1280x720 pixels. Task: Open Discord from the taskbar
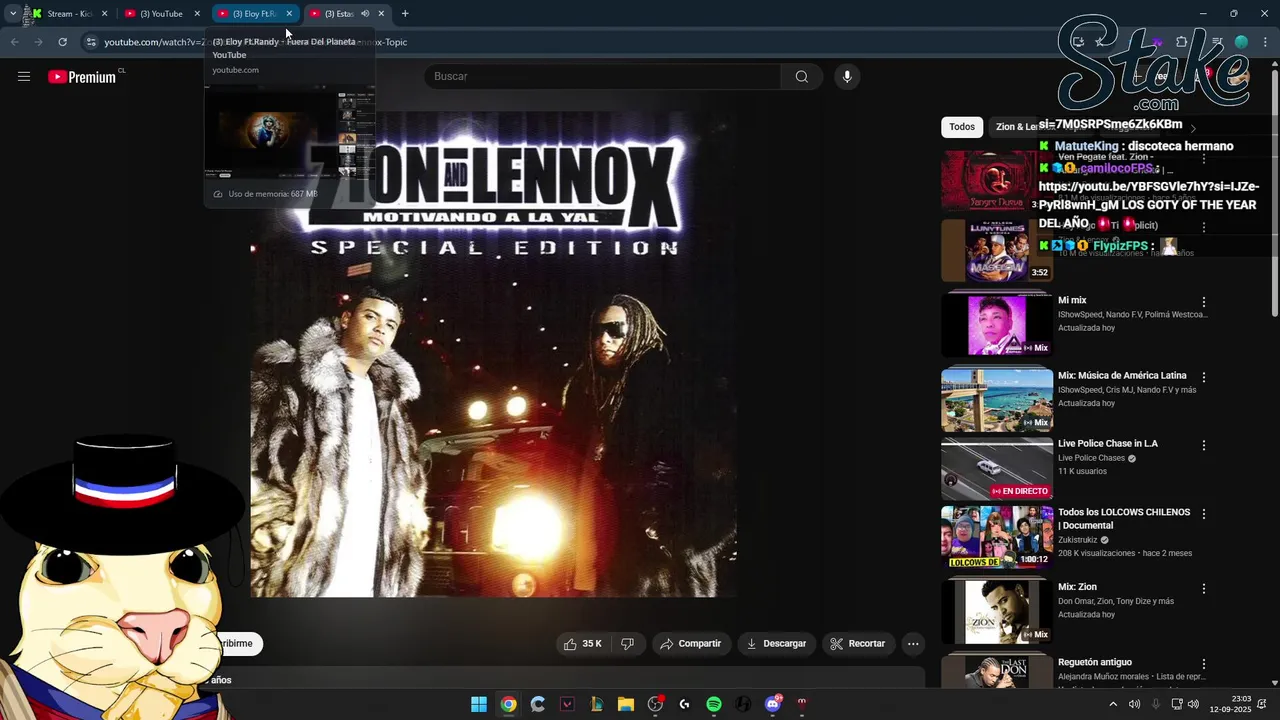pyautogui.click(x=773, y=704)
